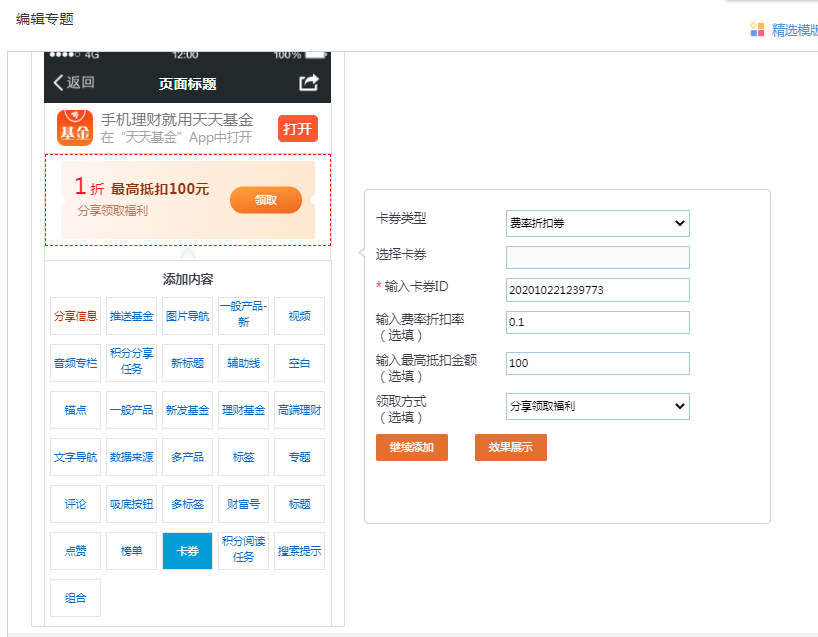Add the 推送基金 component

pos(131,316)
